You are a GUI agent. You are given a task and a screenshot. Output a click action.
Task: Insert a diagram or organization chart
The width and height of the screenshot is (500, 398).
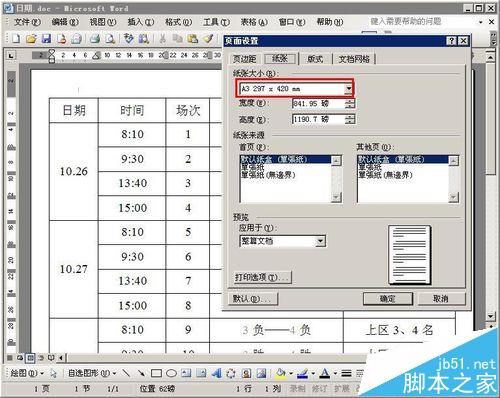pos(231,373)
